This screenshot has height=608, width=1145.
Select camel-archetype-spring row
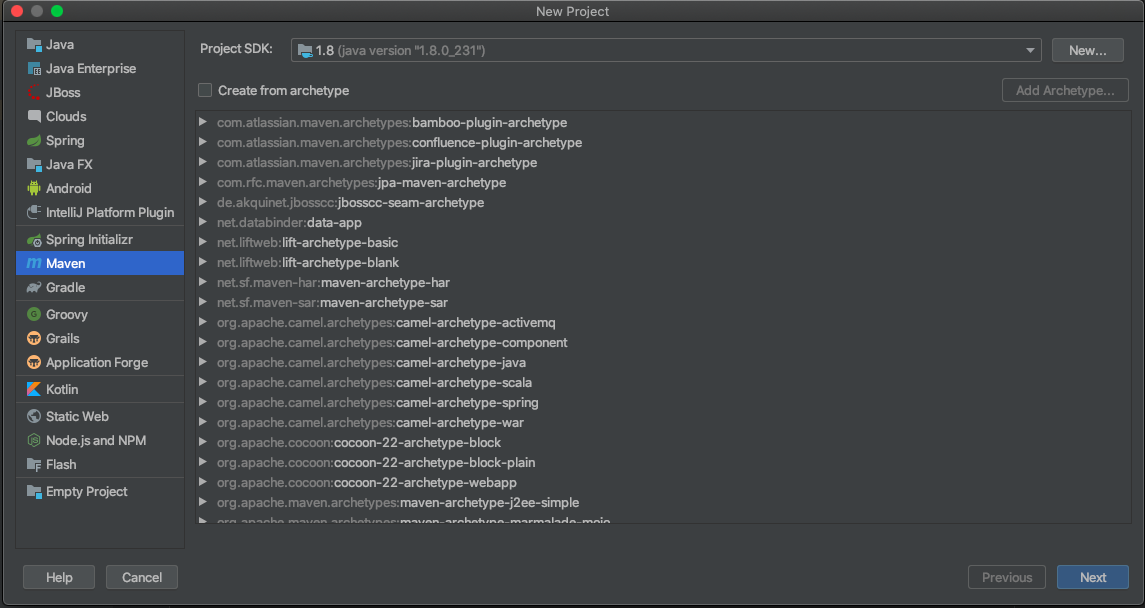pos(663,402)
